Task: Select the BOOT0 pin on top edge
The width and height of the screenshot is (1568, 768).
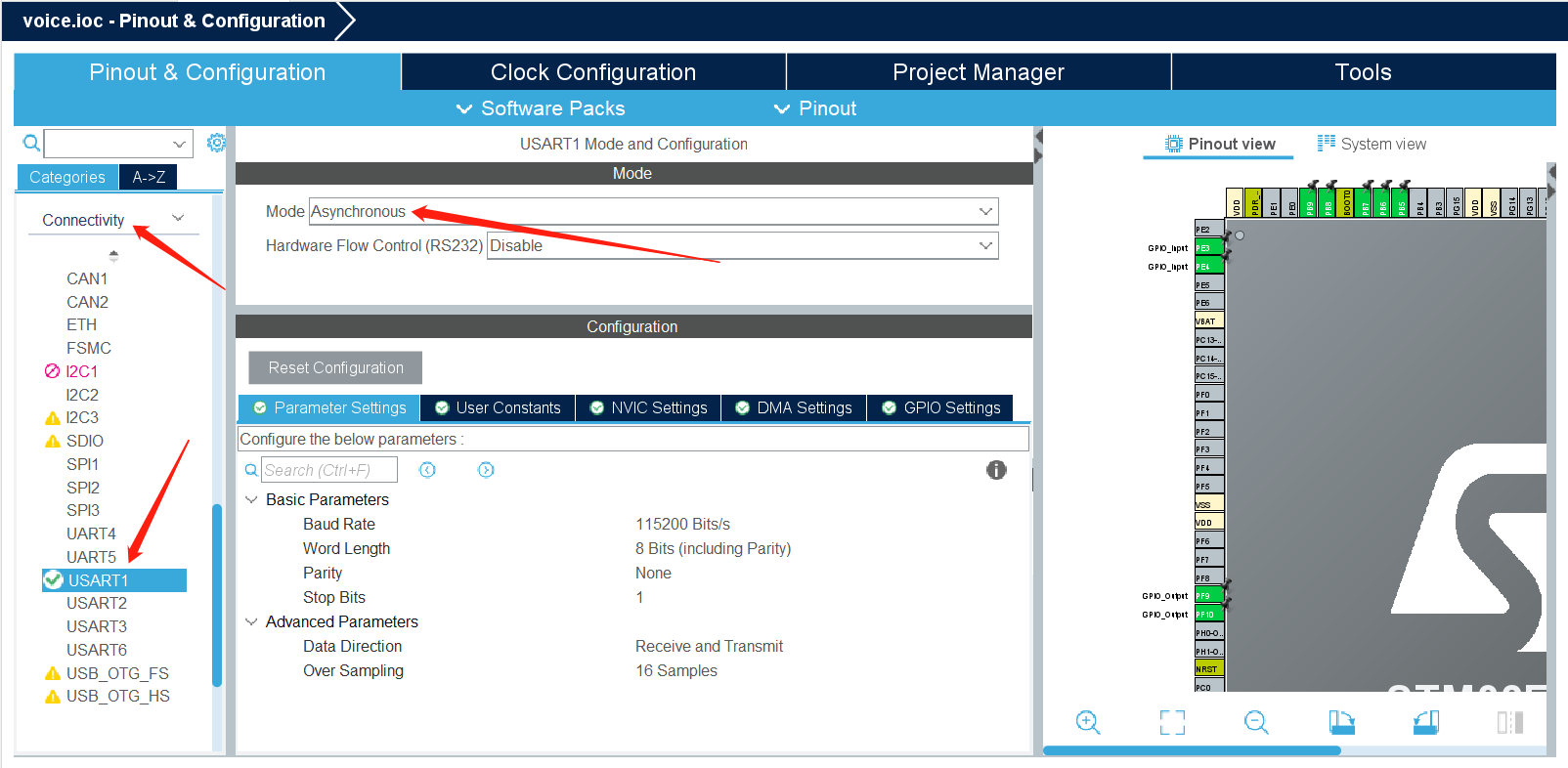Action: [x=1346, y=202]
